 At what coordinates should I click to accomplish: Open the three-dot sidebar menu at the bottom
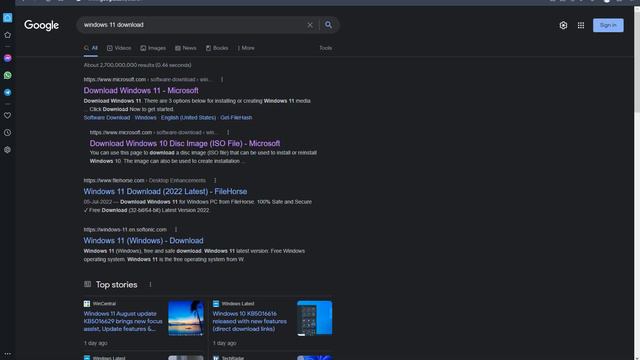click(x=7, y=354)
